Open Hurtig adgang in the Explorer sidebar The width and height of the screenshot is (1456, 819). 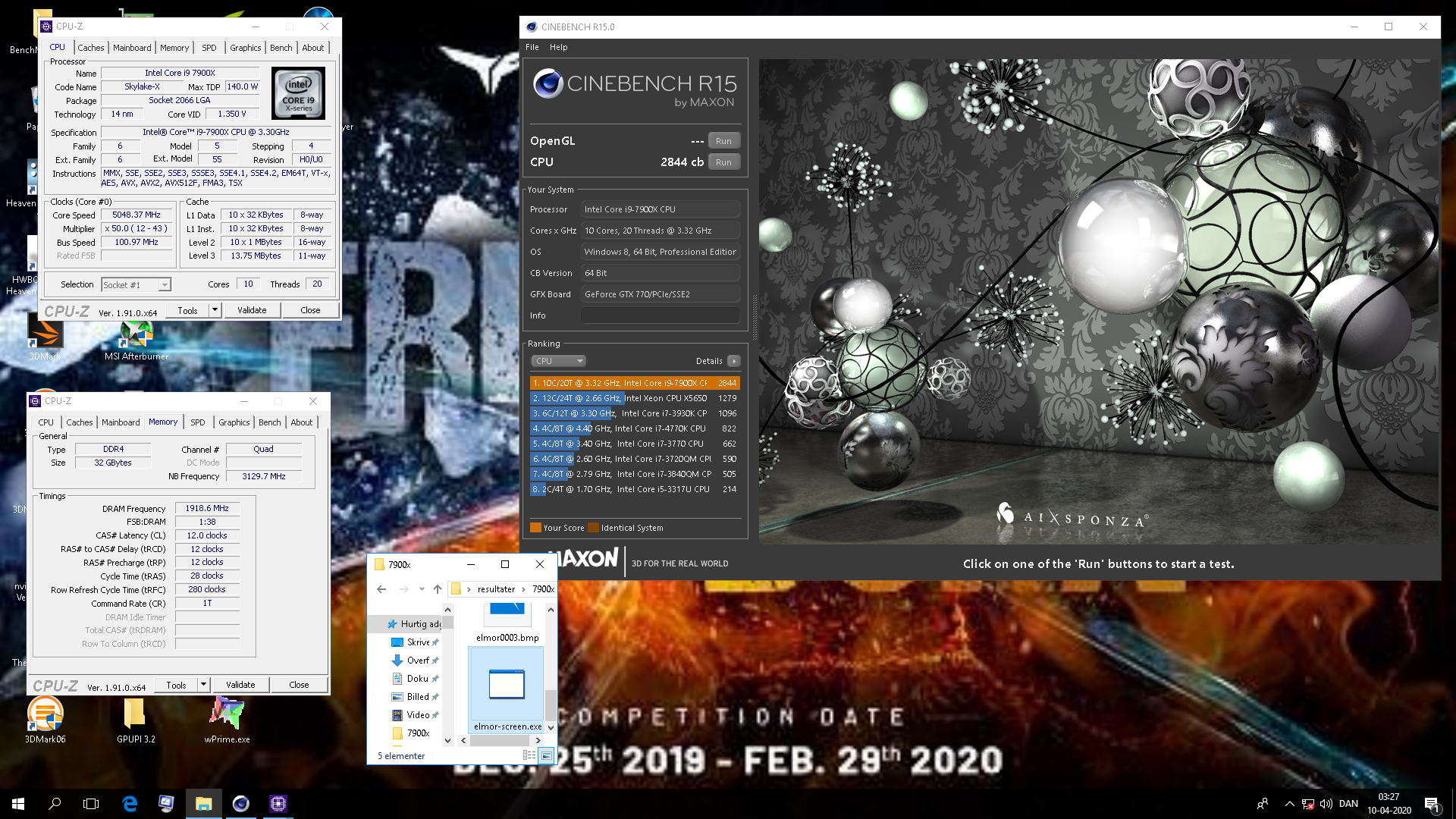[414, 624]
